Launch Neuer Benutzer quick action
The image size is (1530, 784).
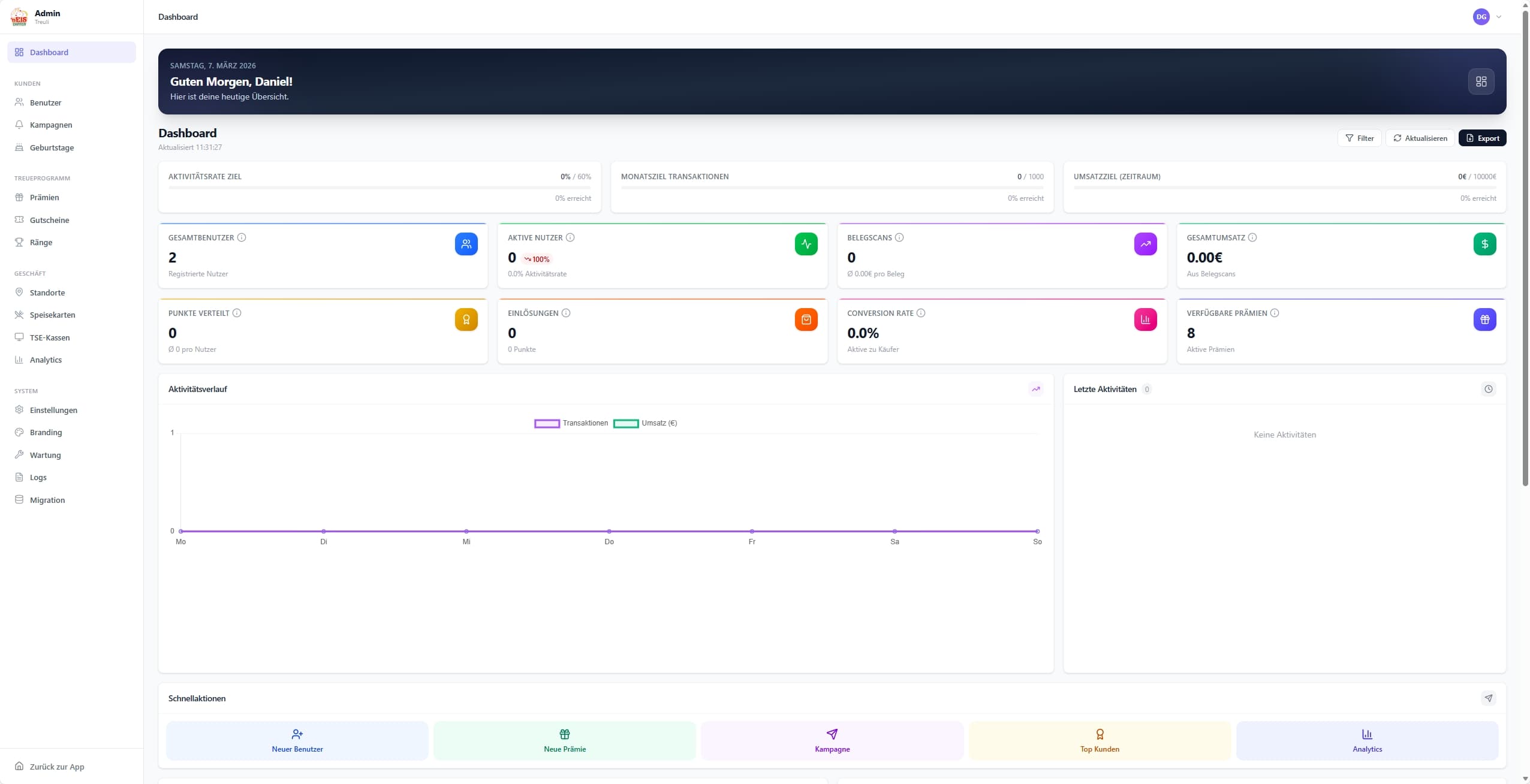coord(297,740)
